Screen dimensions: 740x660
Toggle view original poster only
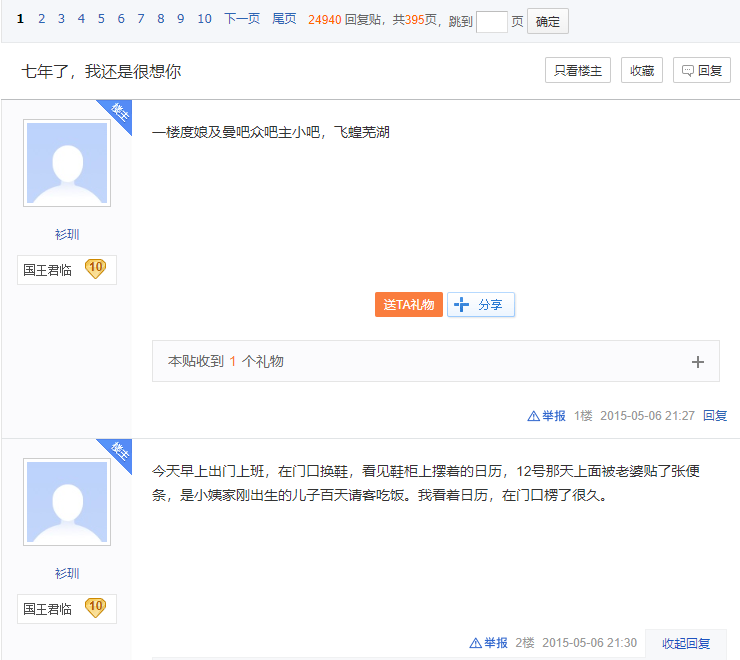point(578,71)
